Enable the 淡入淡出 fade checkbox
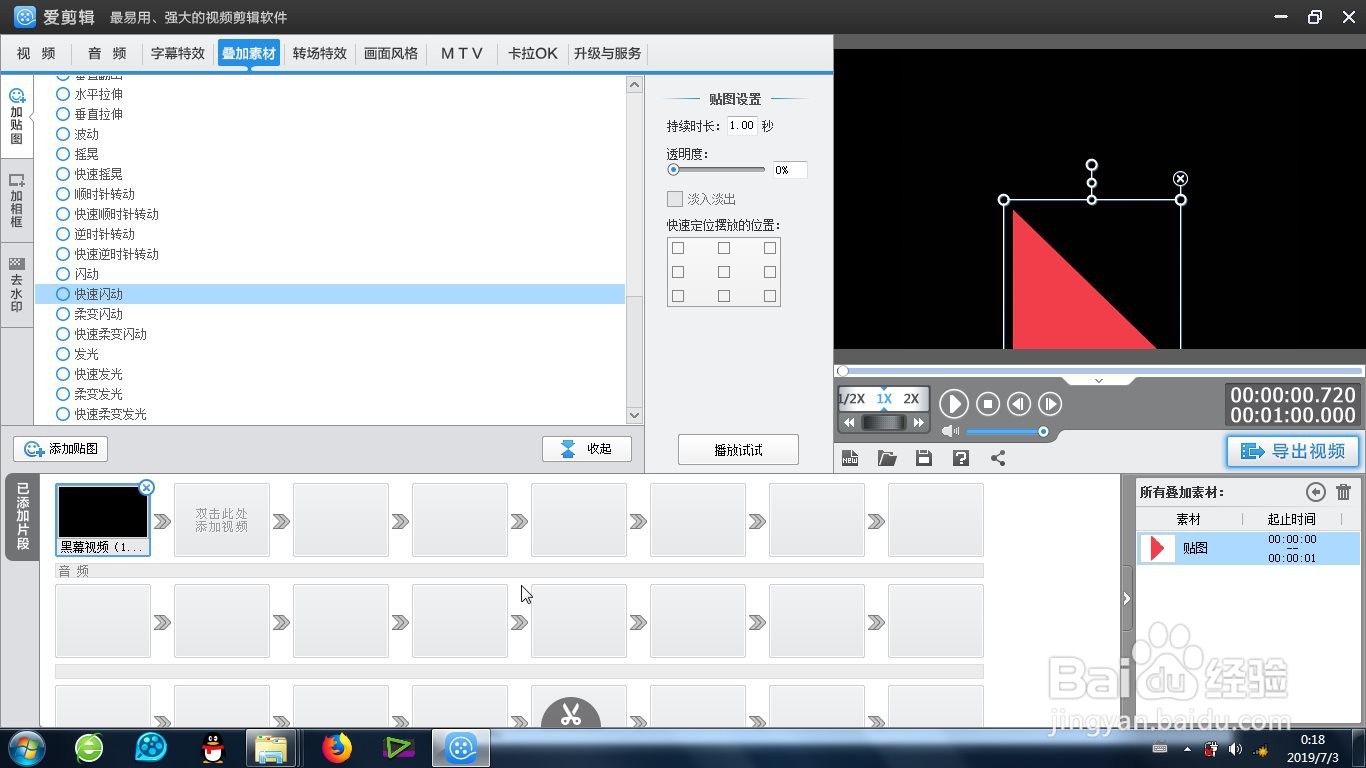The width and height of the screenshot is (1366, 768). click(x=674, y=198)
